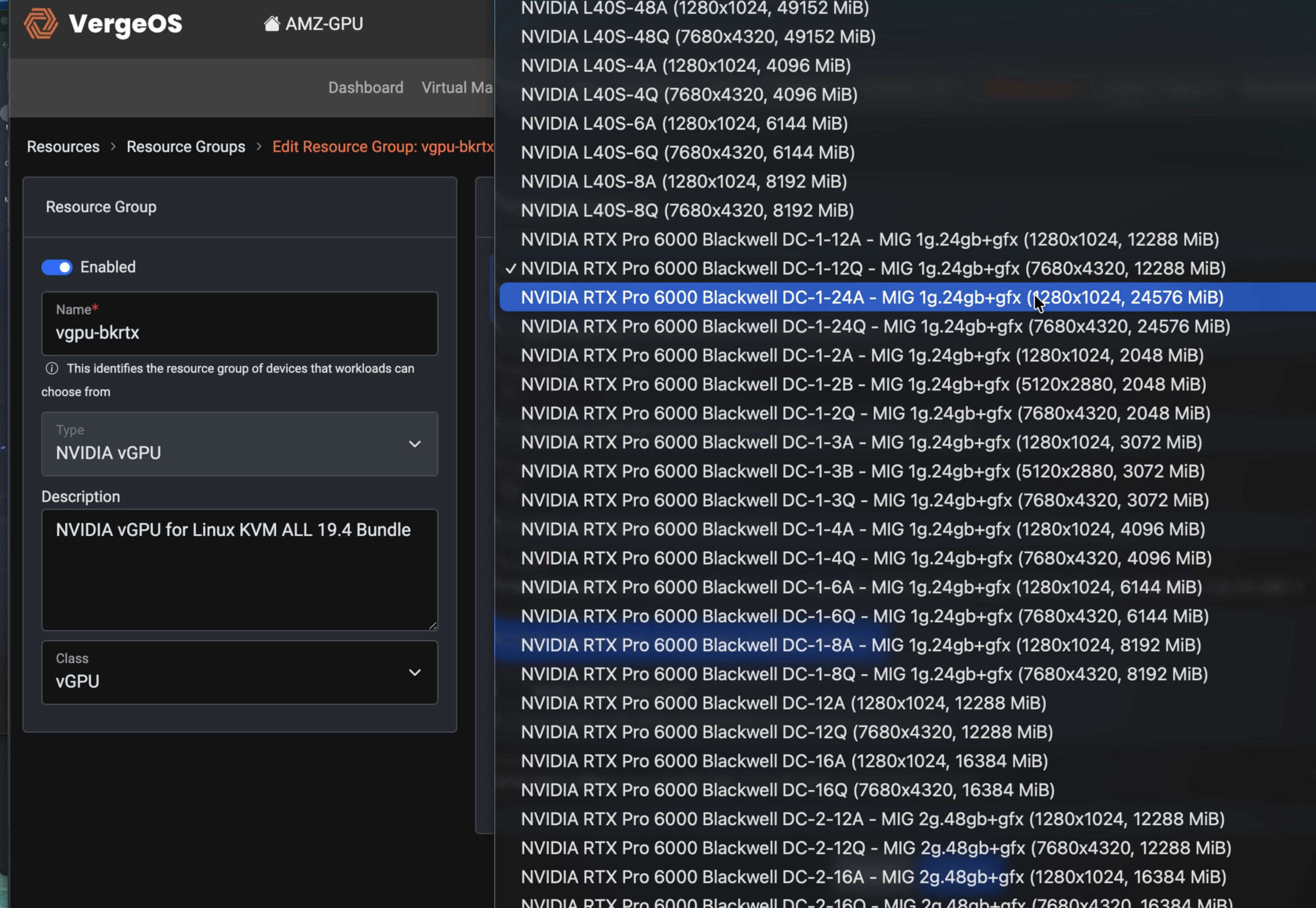The width and height of the screenshot is (1316, 908).
Task: Choose NVIDIA L40S-48Q profile entry
Action: (698, 37)
